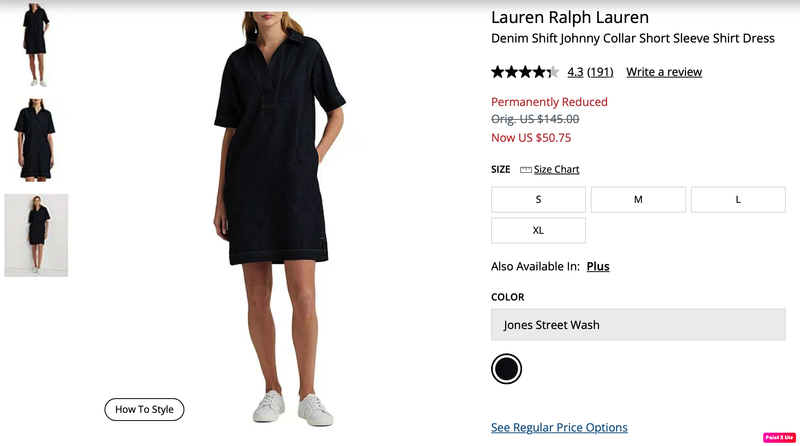Select size L
Image resolution: width=800 pixels, height=446 pixels.
pos(738,200)
